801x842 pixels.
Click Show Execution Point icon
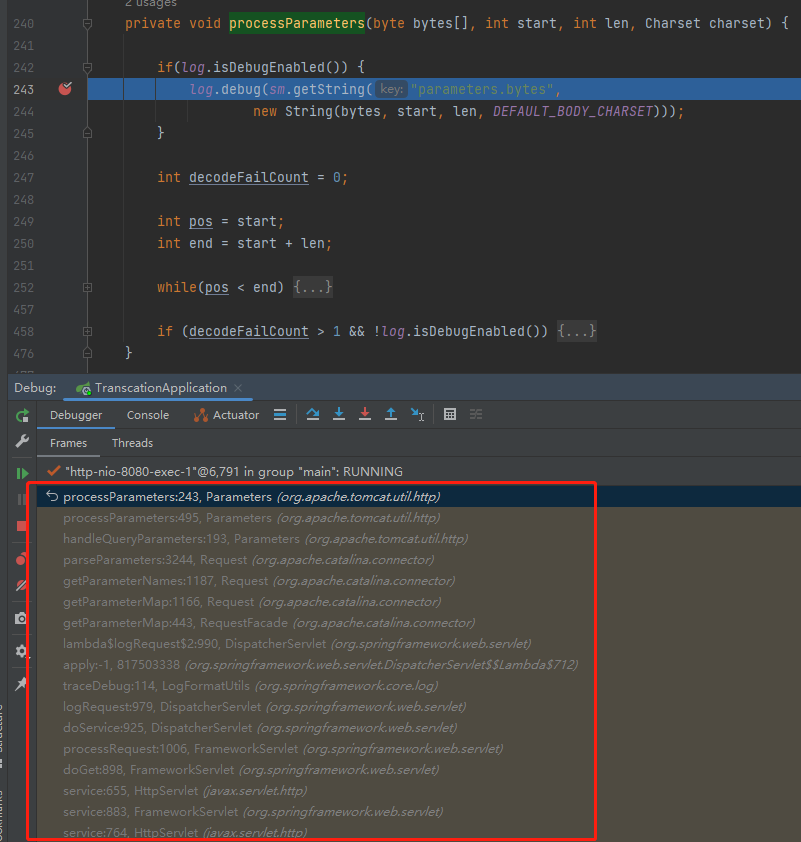(x=280, y=415)
